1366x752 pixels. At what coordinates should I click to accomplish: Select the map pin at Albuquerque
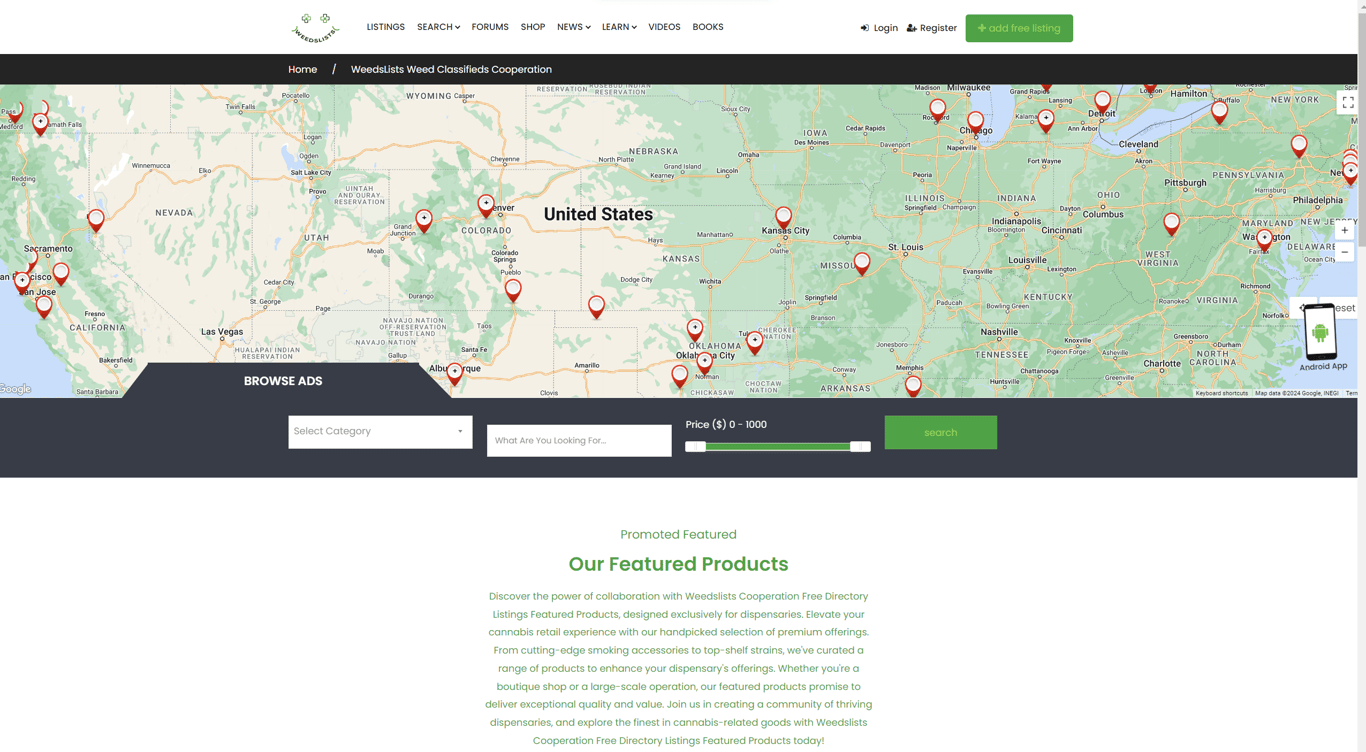coord(455,374)
